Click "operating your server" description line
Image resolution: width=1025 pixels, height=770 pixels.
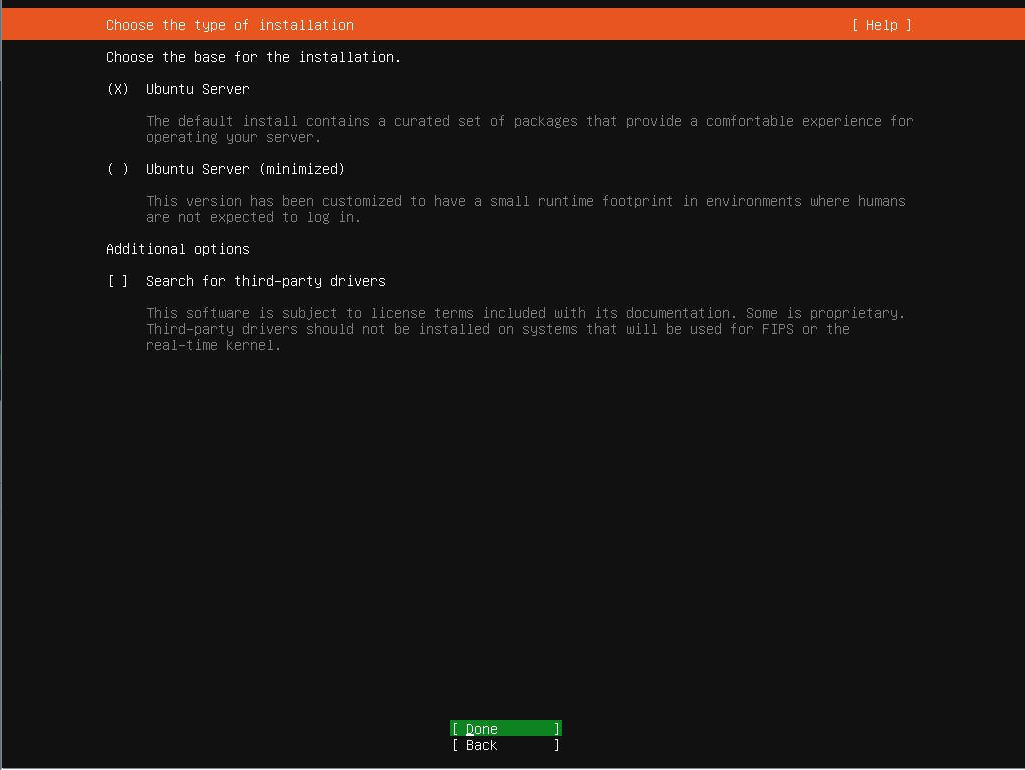point(233,137)
